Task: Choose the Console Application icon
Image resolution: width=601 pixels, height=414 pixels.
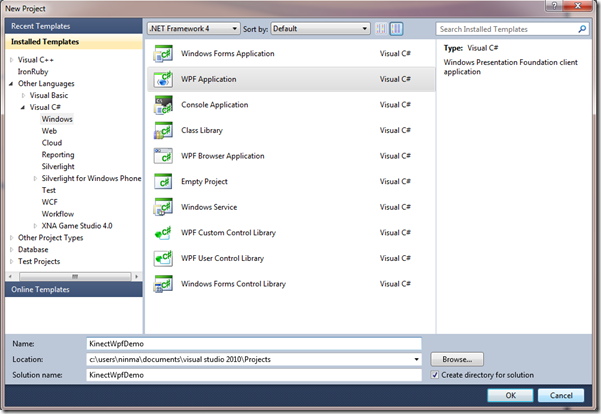Action: tap(161, 105)
